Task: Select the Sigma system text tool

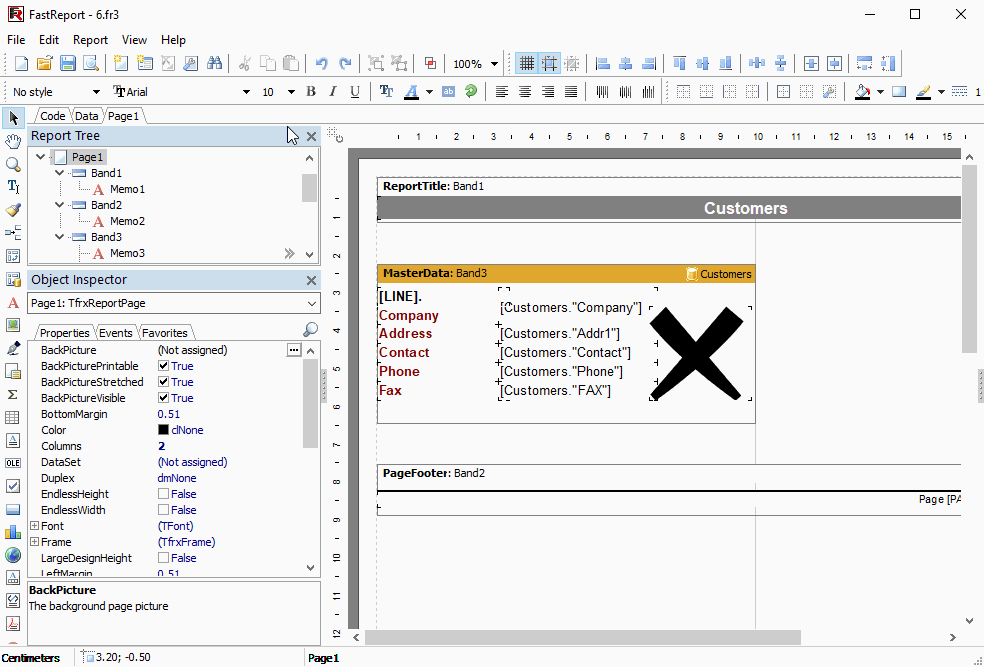Action: click(x=13, y=395)
